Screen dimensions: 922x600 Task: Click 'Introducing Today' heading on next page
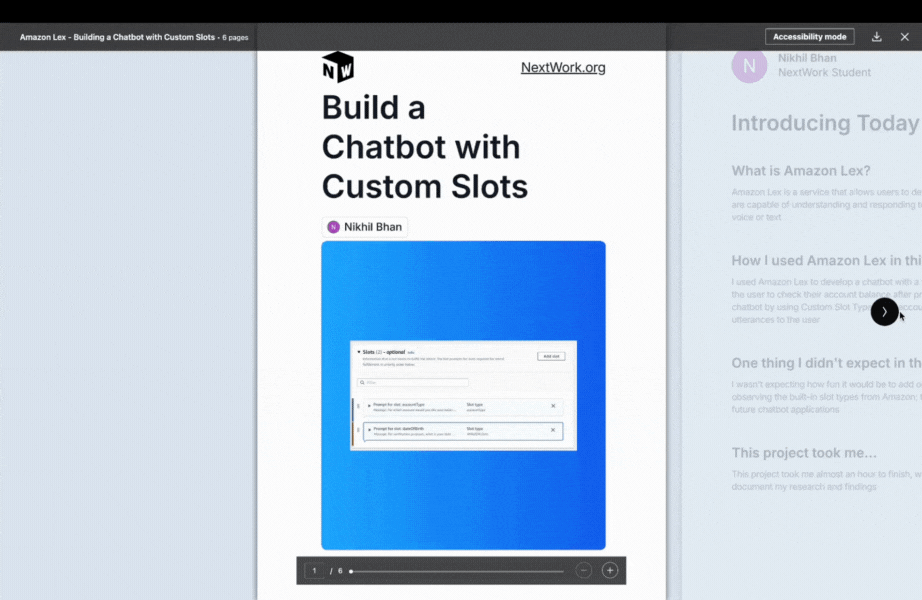[825, 123]
